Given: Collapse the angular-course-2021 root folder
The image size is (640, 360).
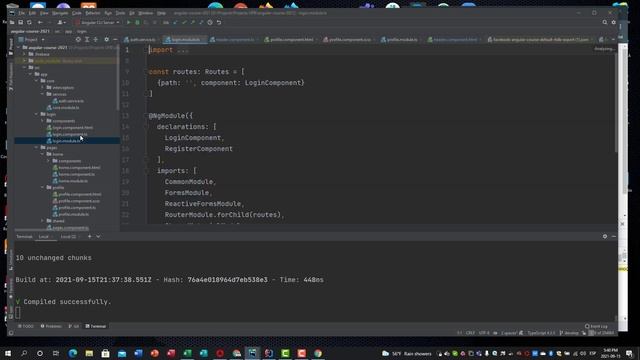Looking at the screenshot, I should (18, 47).
